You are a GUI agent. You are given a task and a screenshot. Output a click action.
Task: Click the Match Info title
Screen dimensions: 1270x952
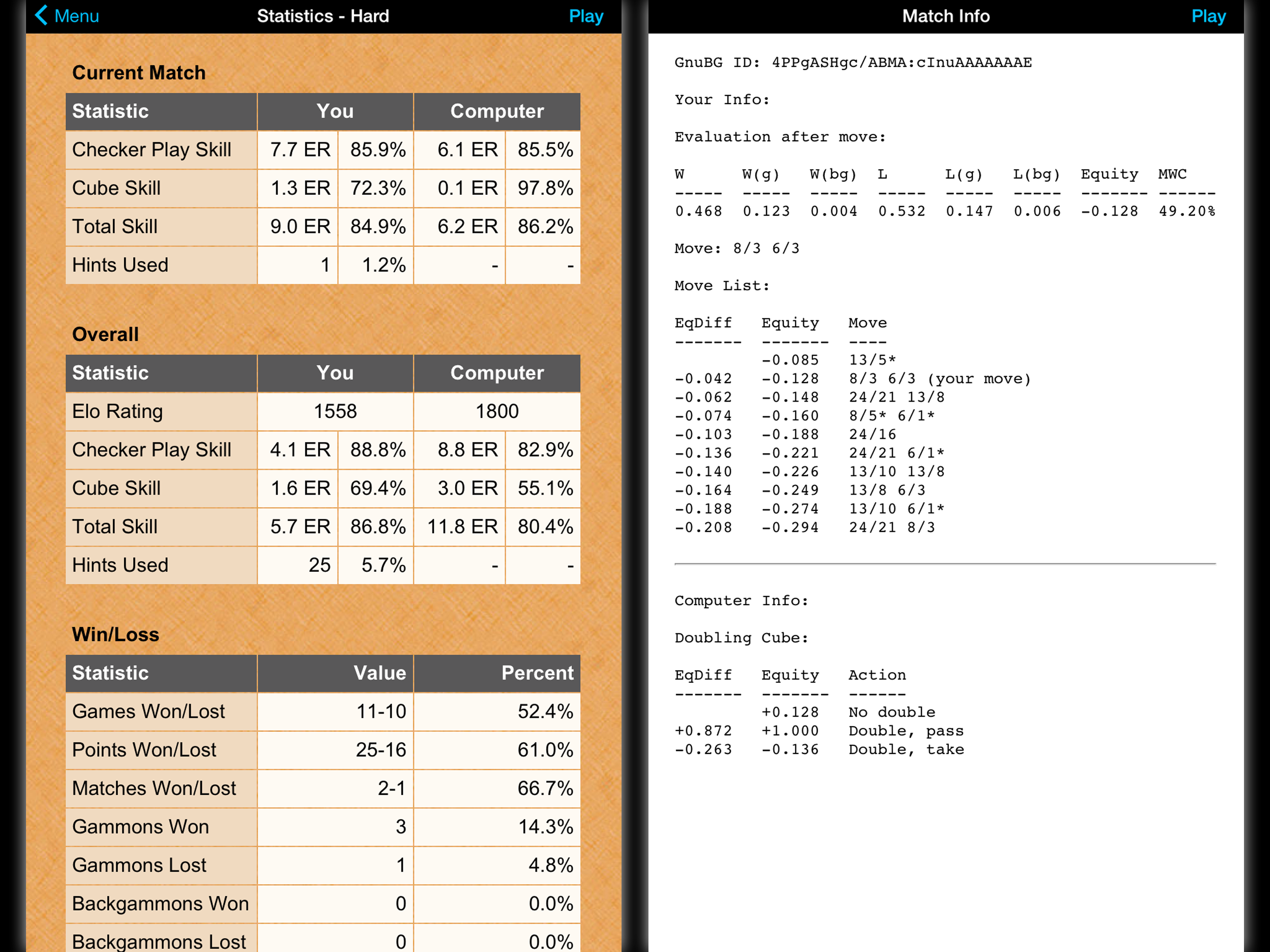946,16
